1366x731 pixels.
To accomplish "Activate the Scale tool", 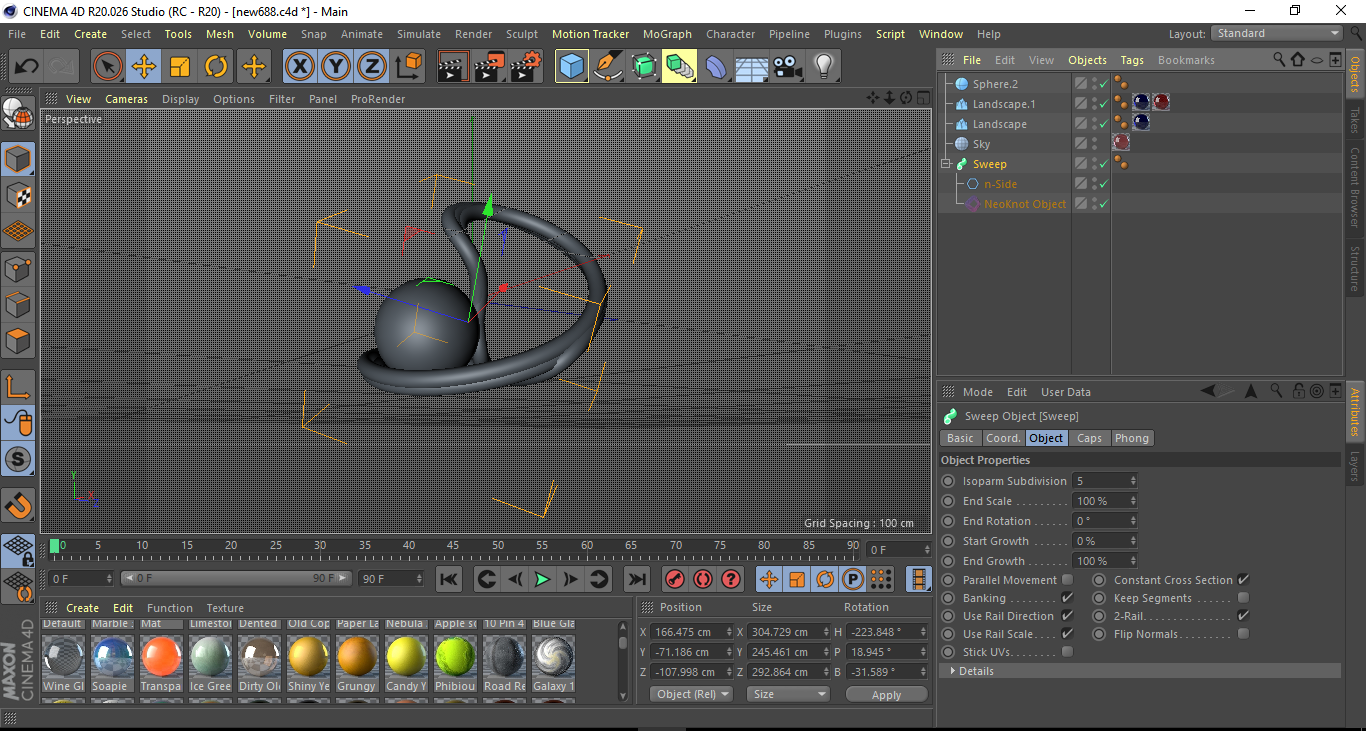I will (x=180, y=67).
